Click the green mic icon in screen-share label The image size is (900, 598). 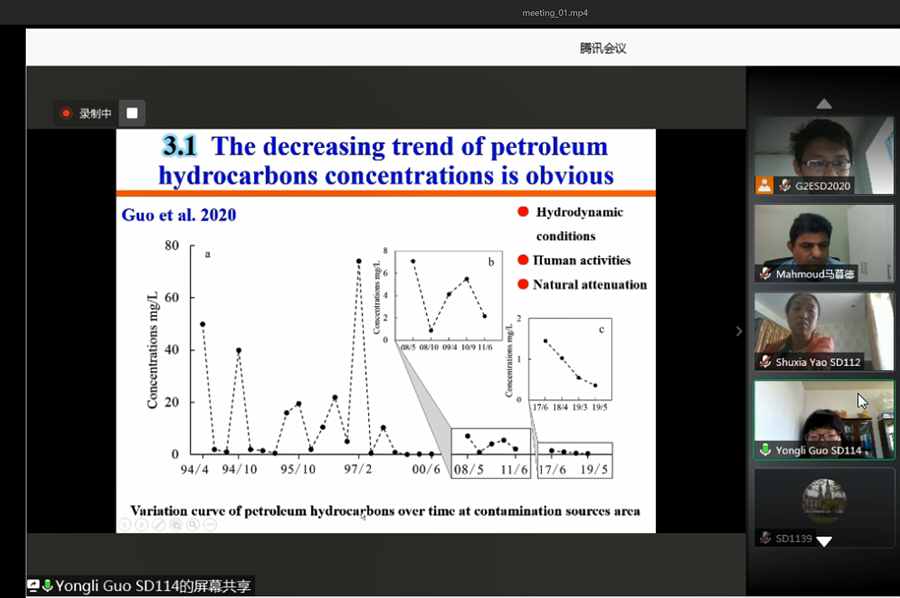[47, 586]
